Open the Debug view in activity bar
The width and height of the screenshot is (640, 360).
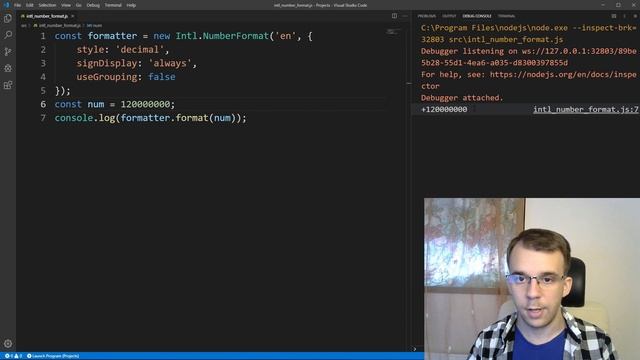click(x=8, y=68)
